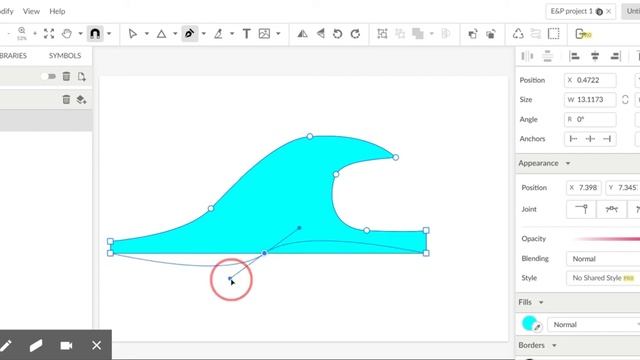Viewport: 640px width, 360px height.
Task: Set anchor to right
Action: click(x=607, y=139)
